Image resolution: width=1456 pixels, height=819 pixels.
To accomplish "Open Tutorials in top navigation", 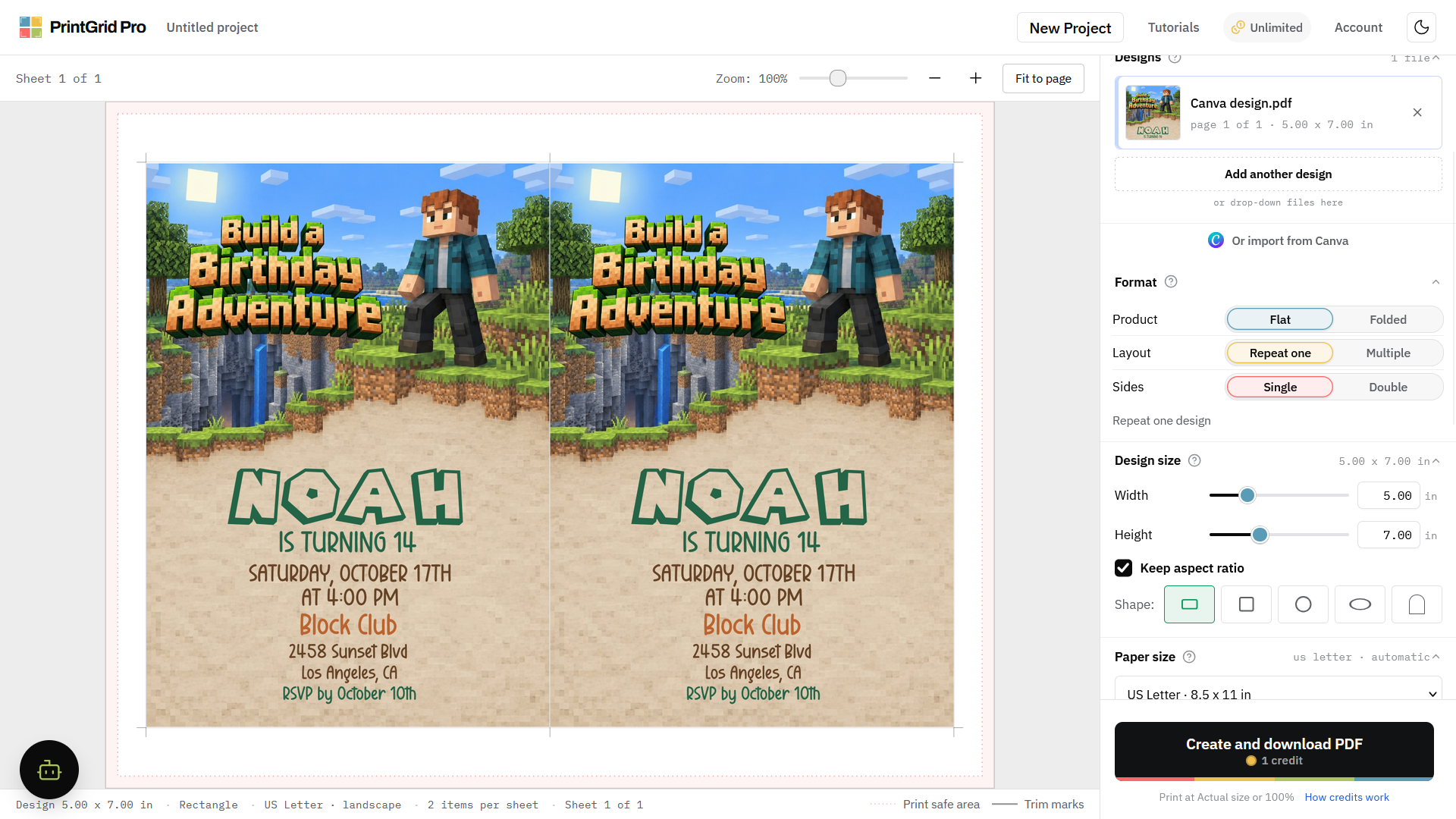I will pos(1173,27).
